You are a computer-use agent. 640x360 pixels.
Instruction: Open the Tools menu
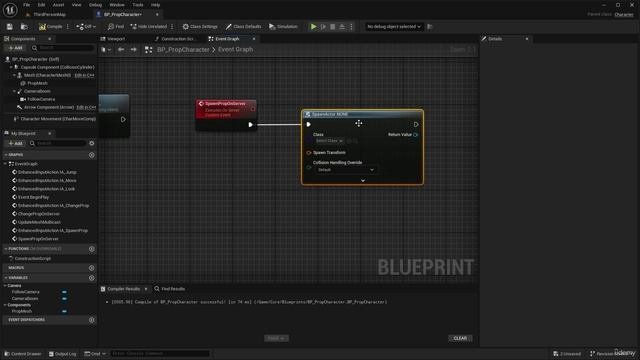[138, 5]
